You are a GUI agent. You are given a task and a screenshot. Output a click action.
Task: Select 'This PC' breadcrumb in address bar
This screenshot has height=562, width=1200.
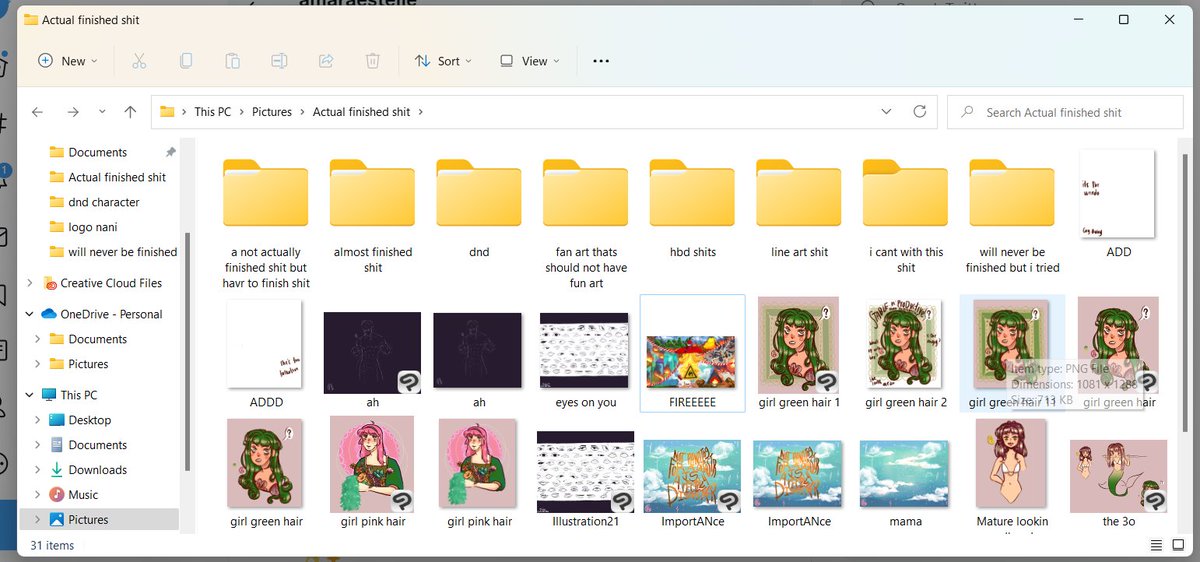[212, 112]
